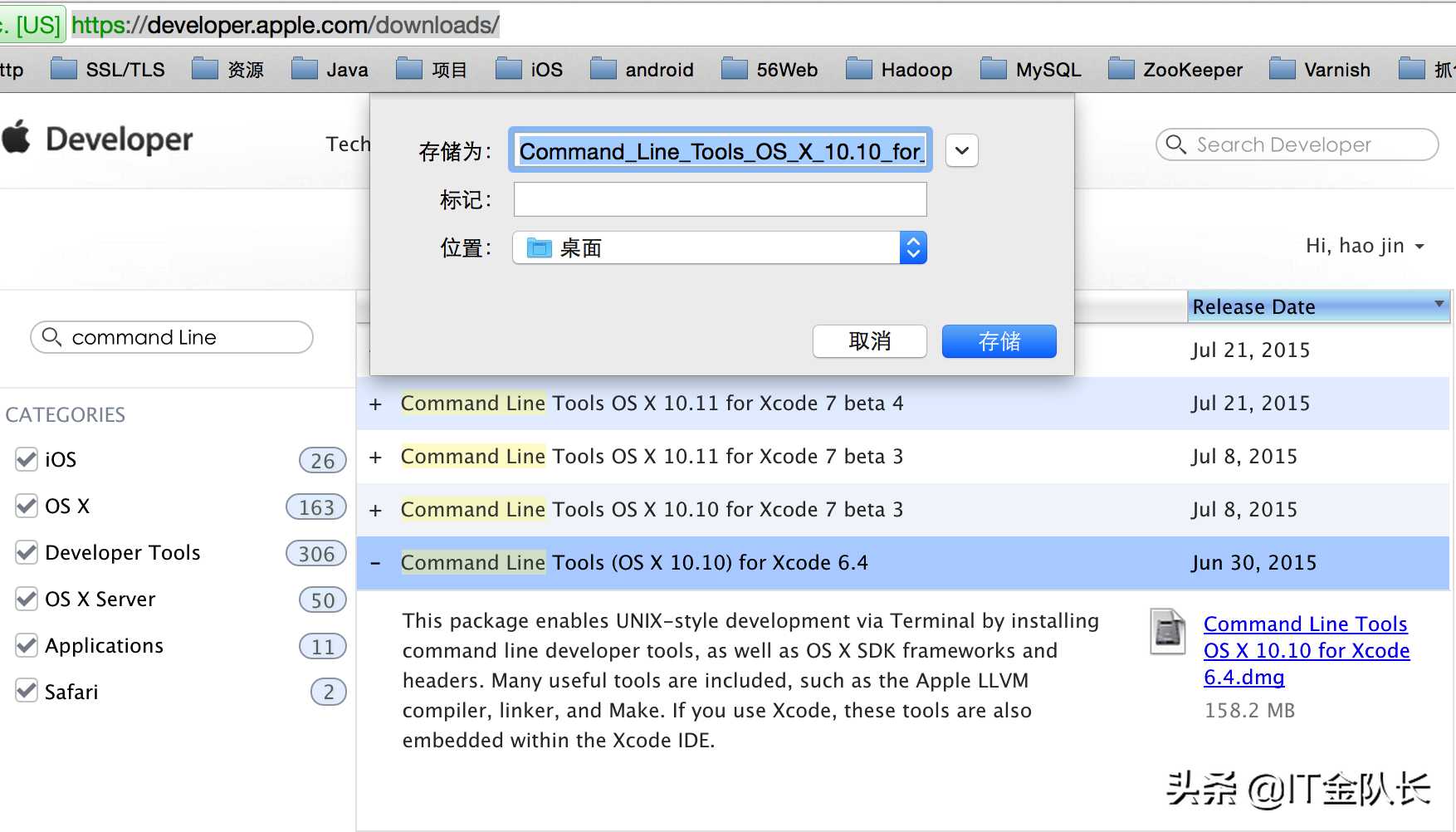Open the Hi, hao jin account menu
The height and width of the screenshot is (832, 1456).
click(1365, 246)
